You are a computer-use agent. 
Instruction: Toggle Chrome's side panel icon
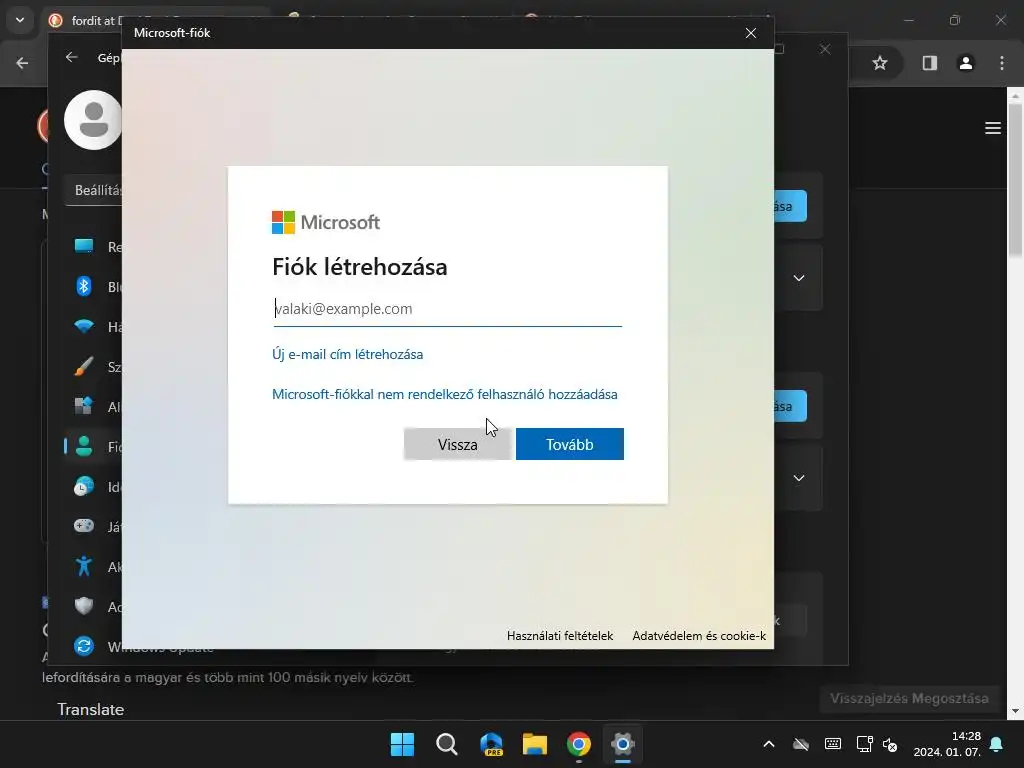(929, 63)
